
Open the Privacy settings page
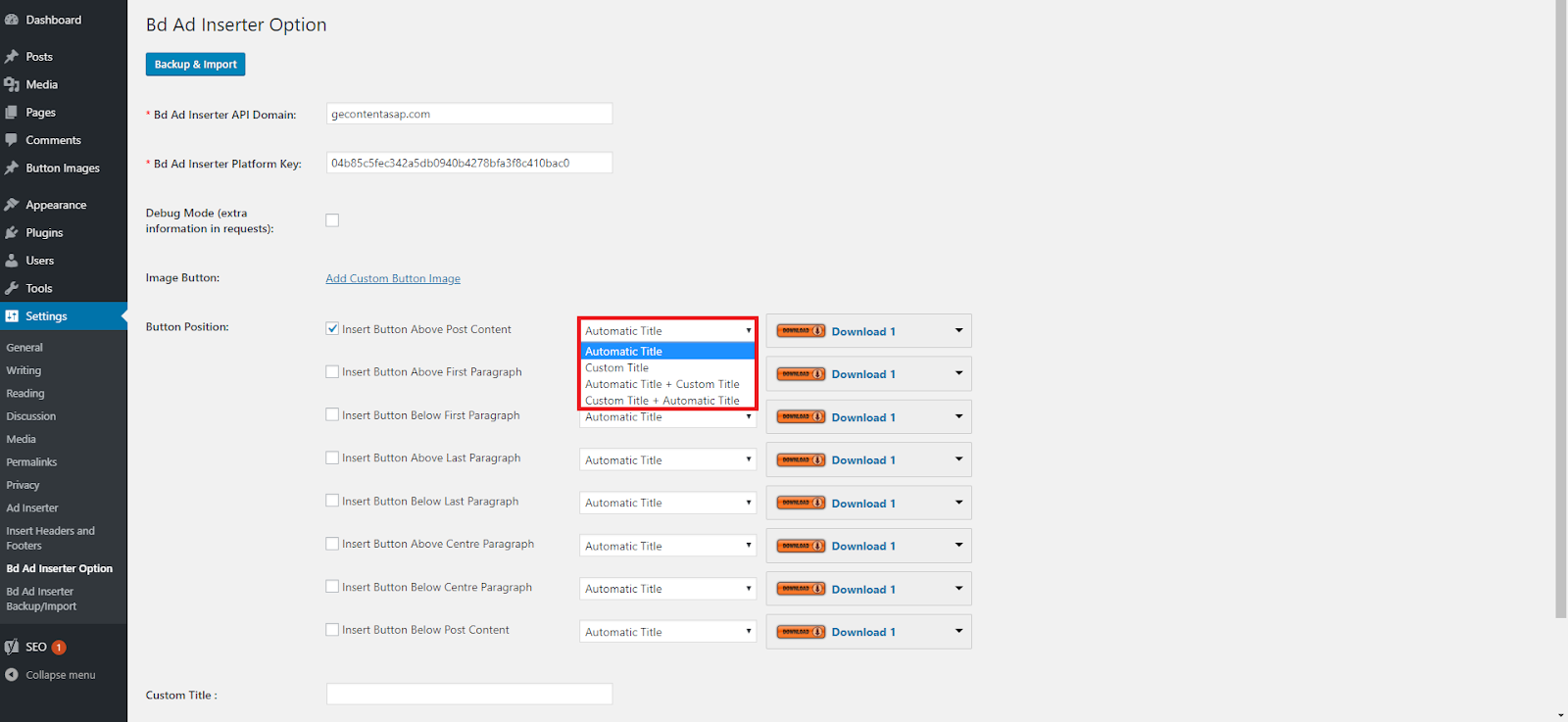23,485
